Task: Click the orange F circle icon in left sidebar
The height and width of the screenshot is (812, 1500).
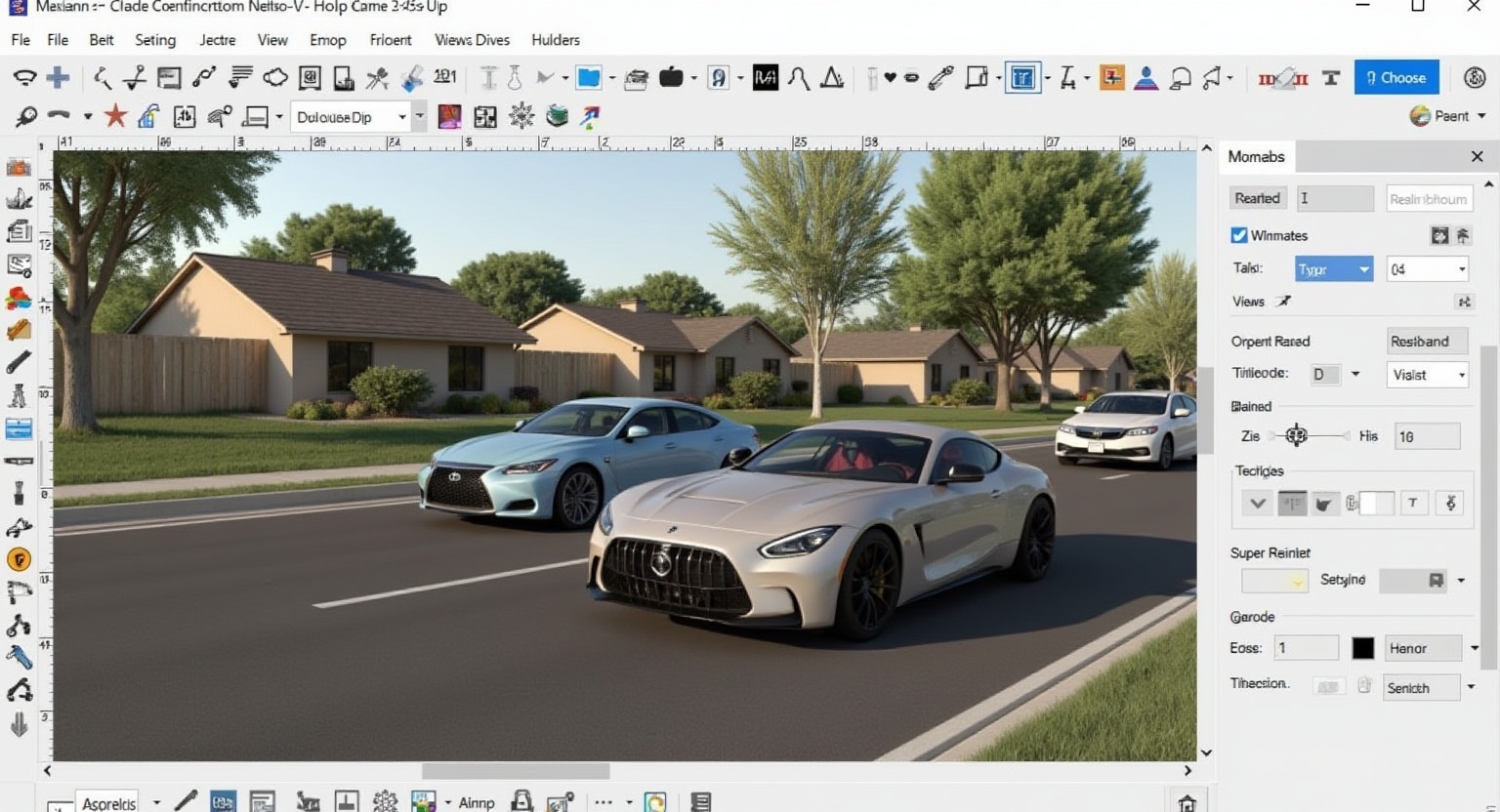Action: 19,560
